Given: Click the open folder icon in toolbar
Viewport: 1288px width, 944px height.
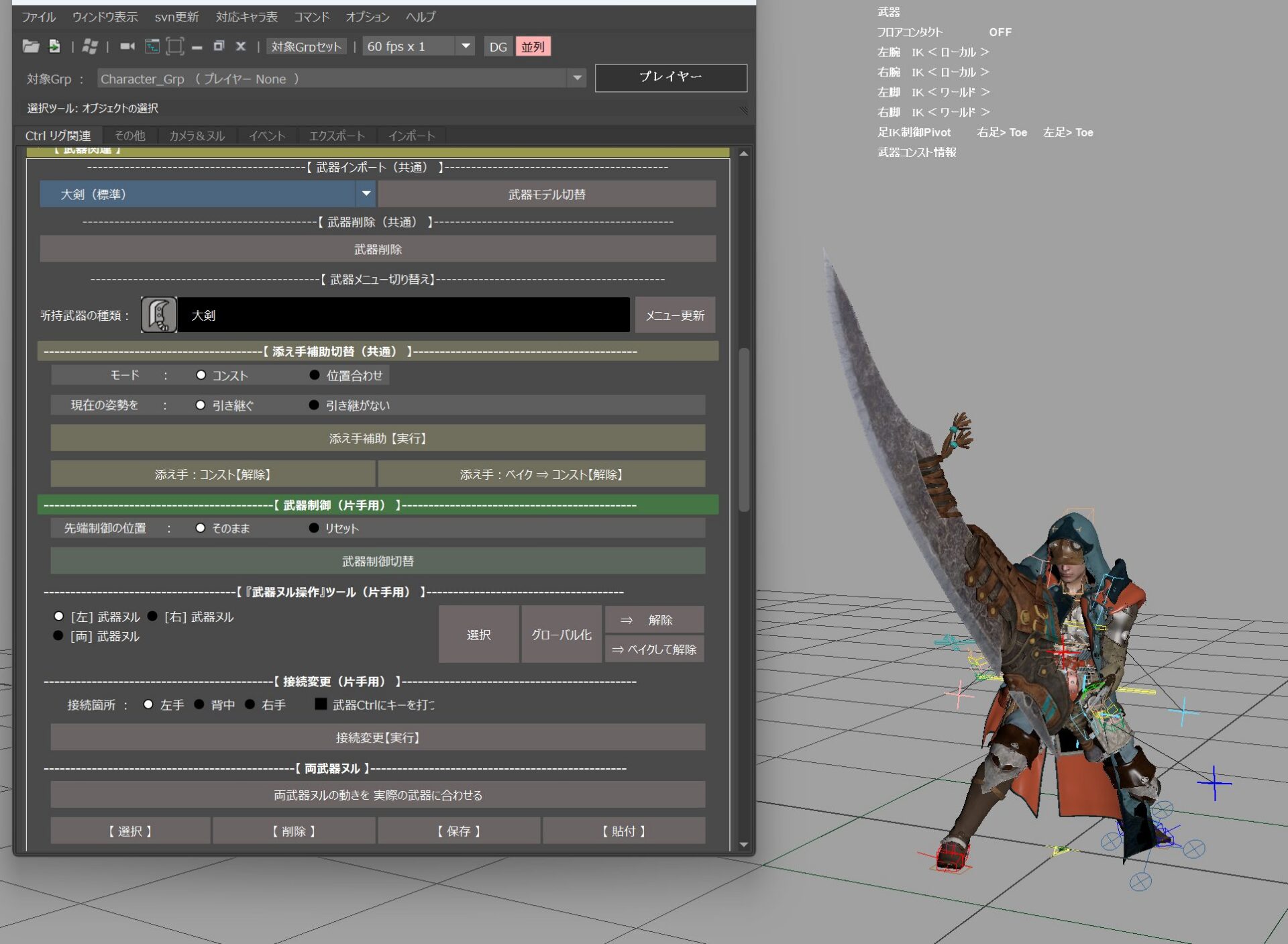Looking at the screenshot, I should pyautogui.click(x=30, y=46).
